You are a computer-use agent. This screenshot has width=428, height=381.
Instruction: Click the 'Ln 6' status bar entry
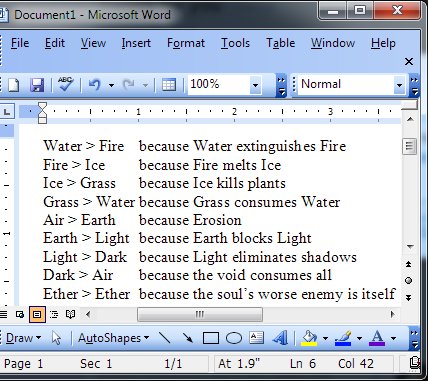point(303,364)
